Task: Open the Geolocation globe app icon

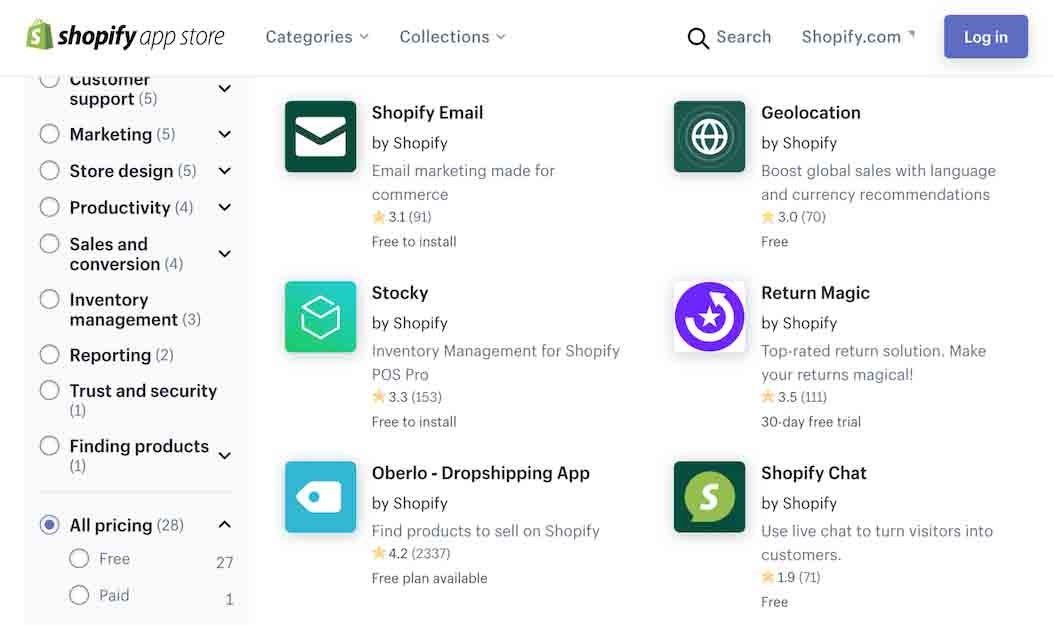Action: click(709, 136)
